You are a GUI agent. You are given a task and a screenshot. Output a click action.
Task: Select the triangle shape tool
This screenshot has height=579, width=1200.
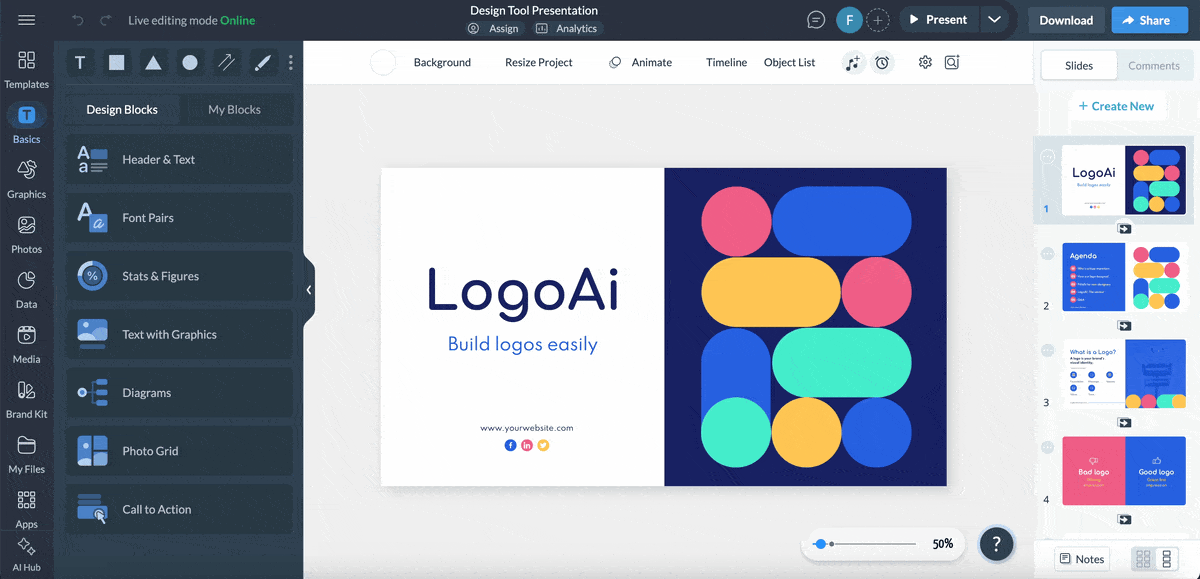pos(153,63)
